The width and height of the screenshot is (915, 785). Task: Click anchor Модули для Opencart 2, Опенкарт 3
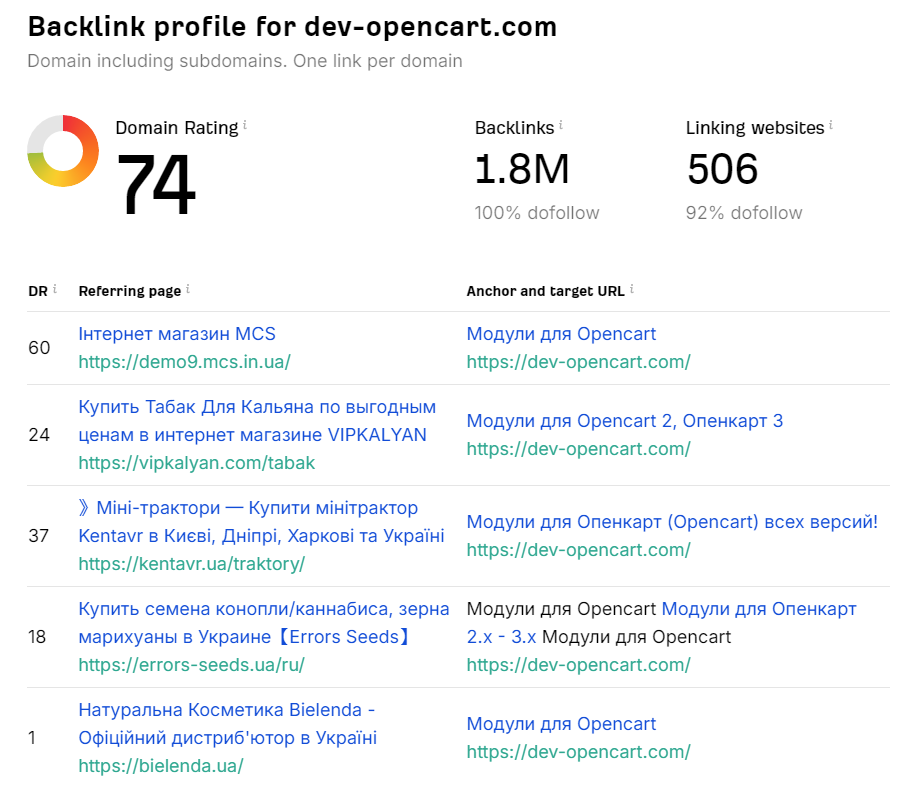click(x=624, y=421)
